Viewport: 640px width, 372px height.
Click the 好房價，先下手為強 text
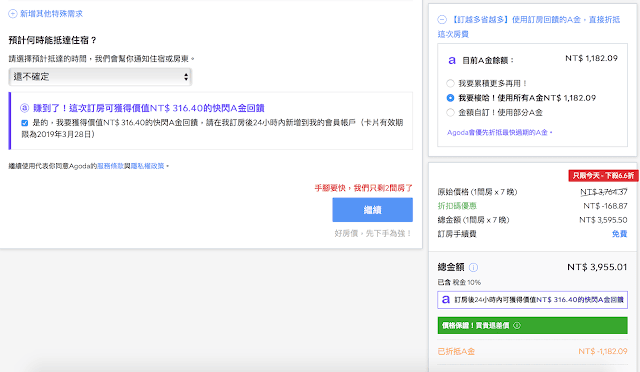[x=373, y=233]
